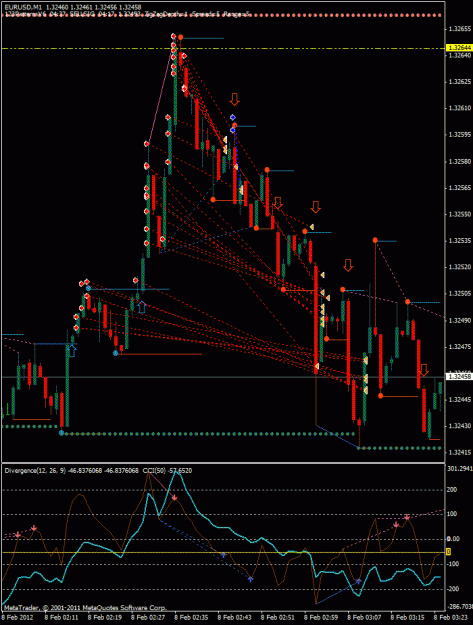Click the 1.32595 price axis label
Viewport: 473px width, 625px height.
(x=460, y=135)
